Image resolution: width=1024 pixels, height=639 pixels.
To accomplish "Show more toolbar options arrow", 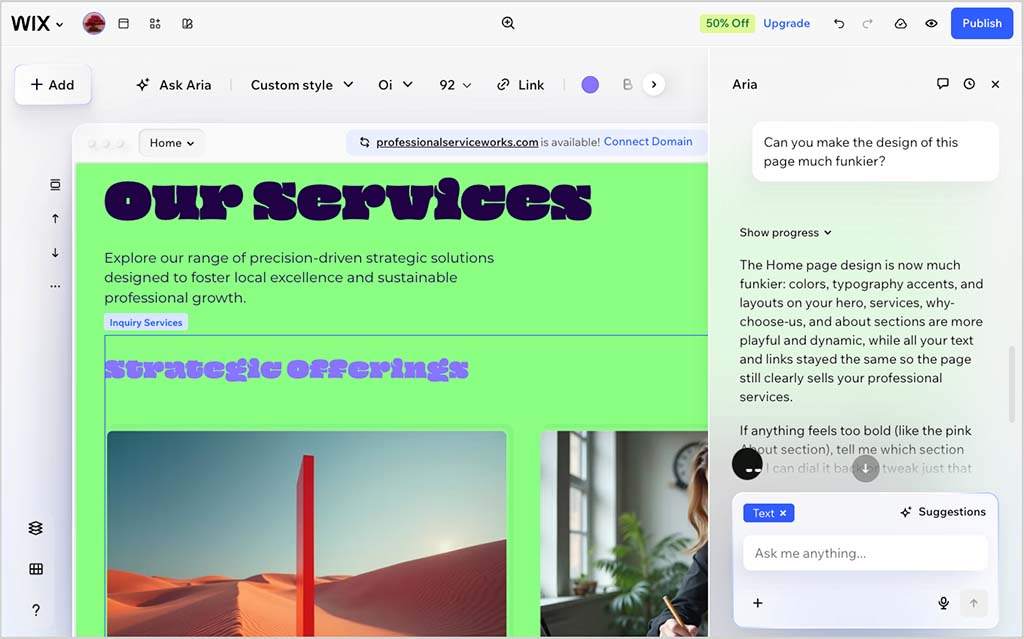I will (654, 84).
